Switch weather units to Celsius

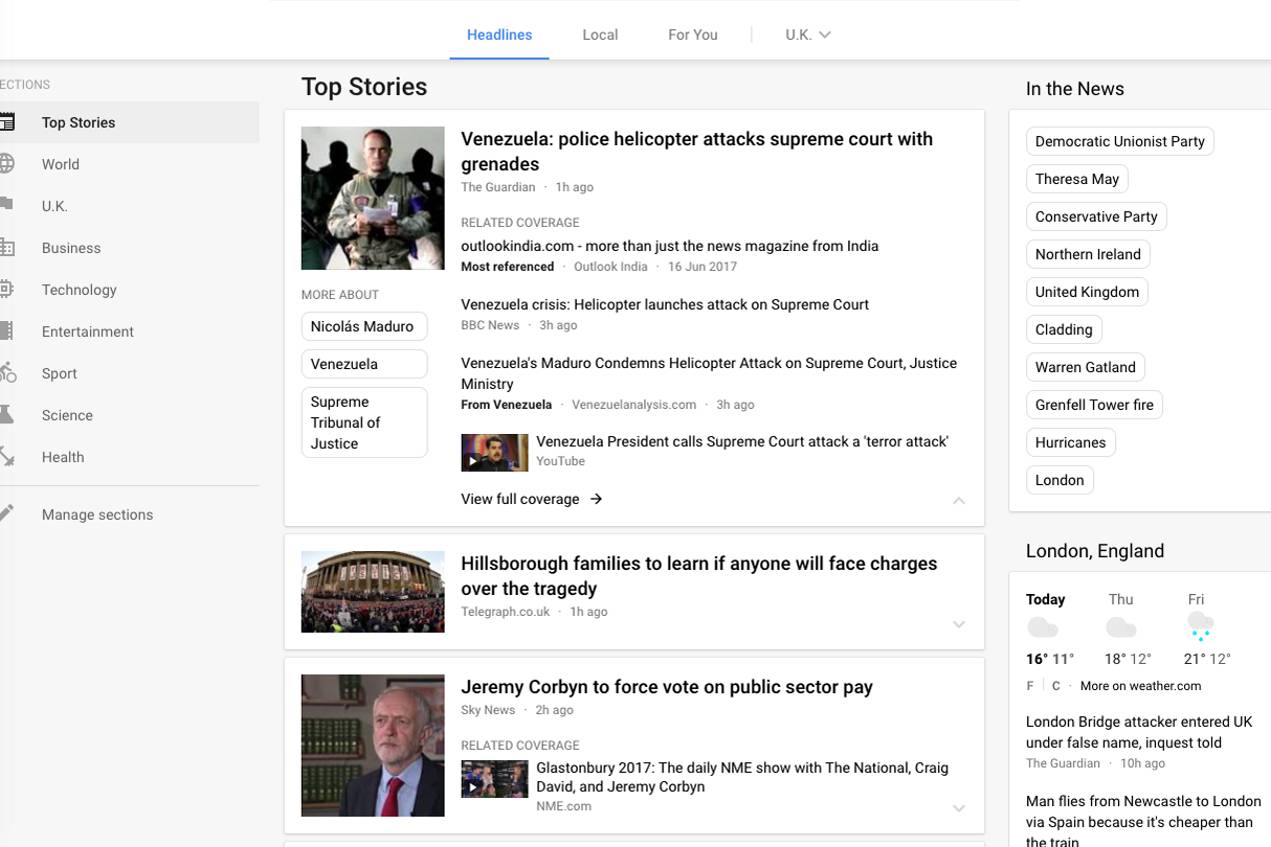tap(1056, 685)
